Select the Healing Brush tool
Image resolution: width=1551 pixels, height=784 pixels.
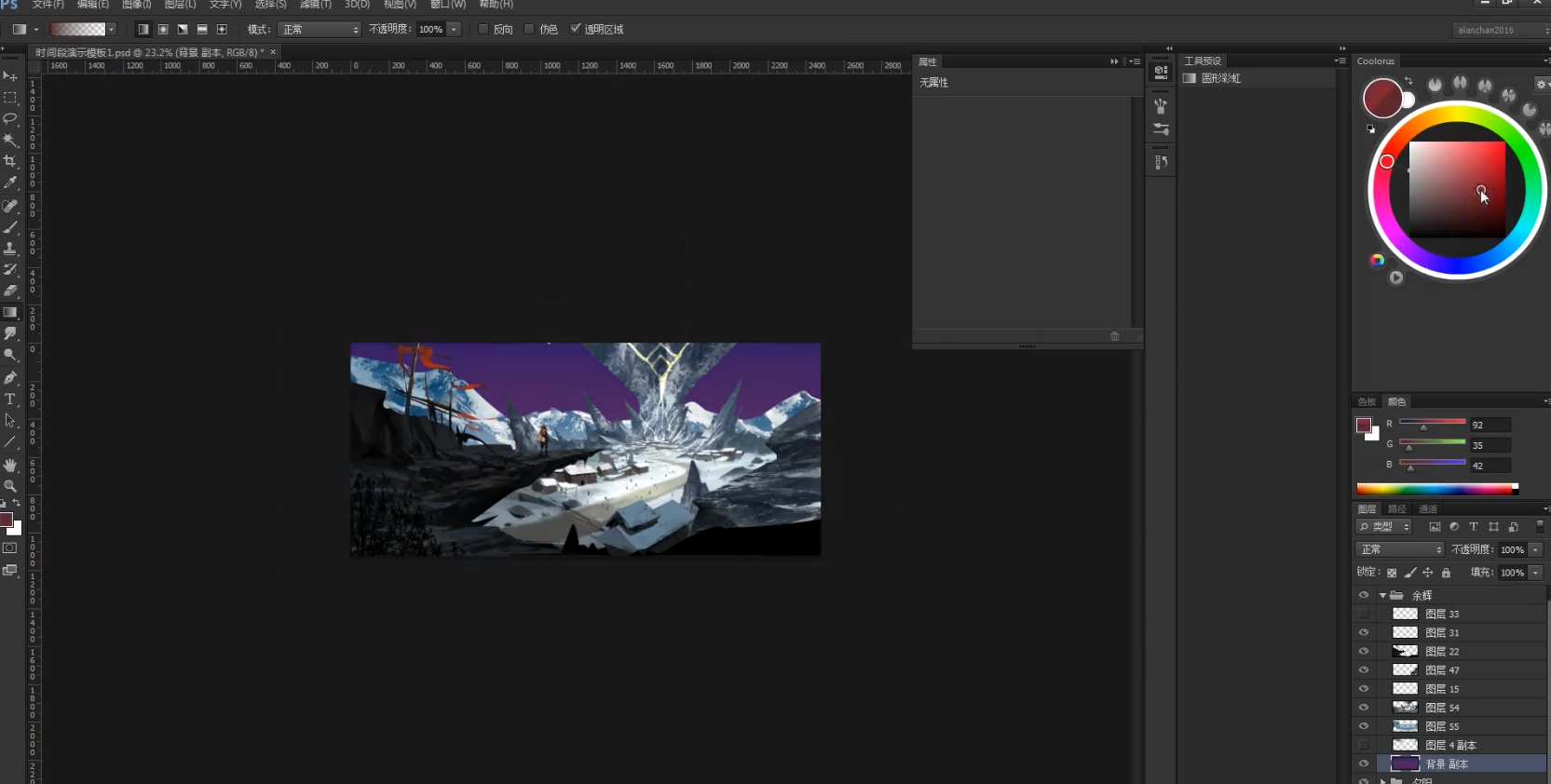(10, 206)
